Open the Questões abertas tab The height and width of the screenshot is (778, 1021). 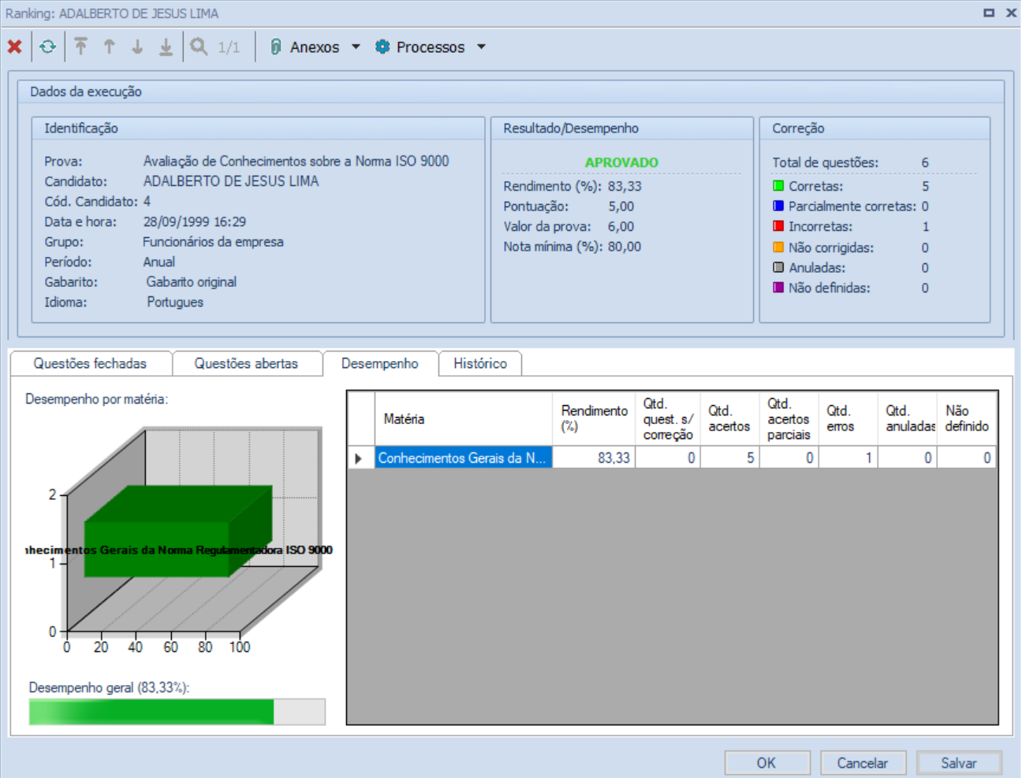point(246,363)
